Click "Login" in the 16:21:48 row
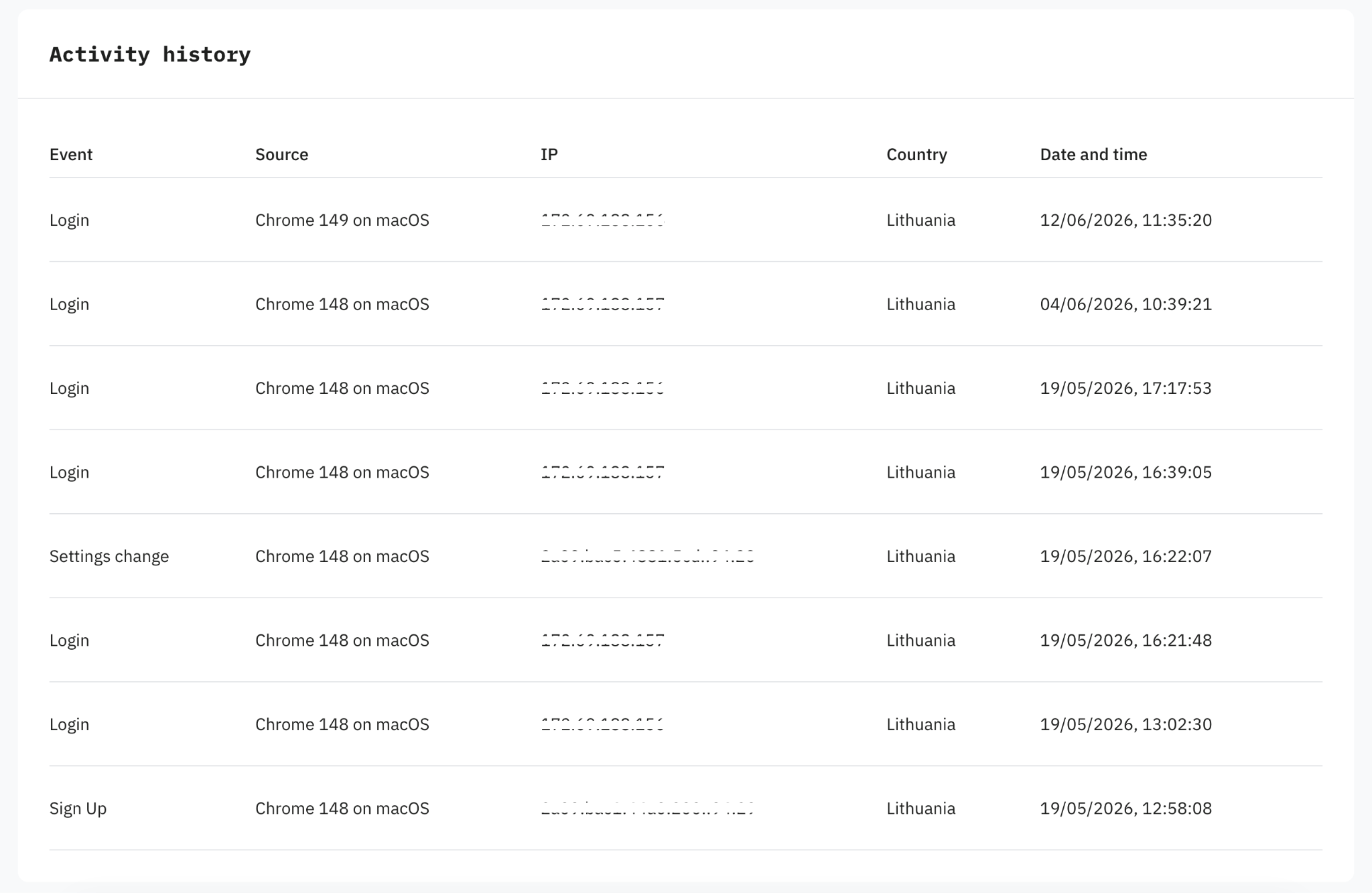The height and width of the screenshot is (893, 1372). [x=70, y=640]
